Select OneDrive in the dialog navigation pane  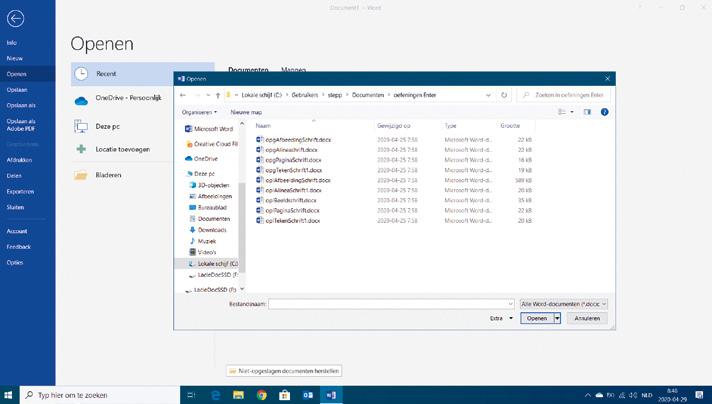(201, 159)
